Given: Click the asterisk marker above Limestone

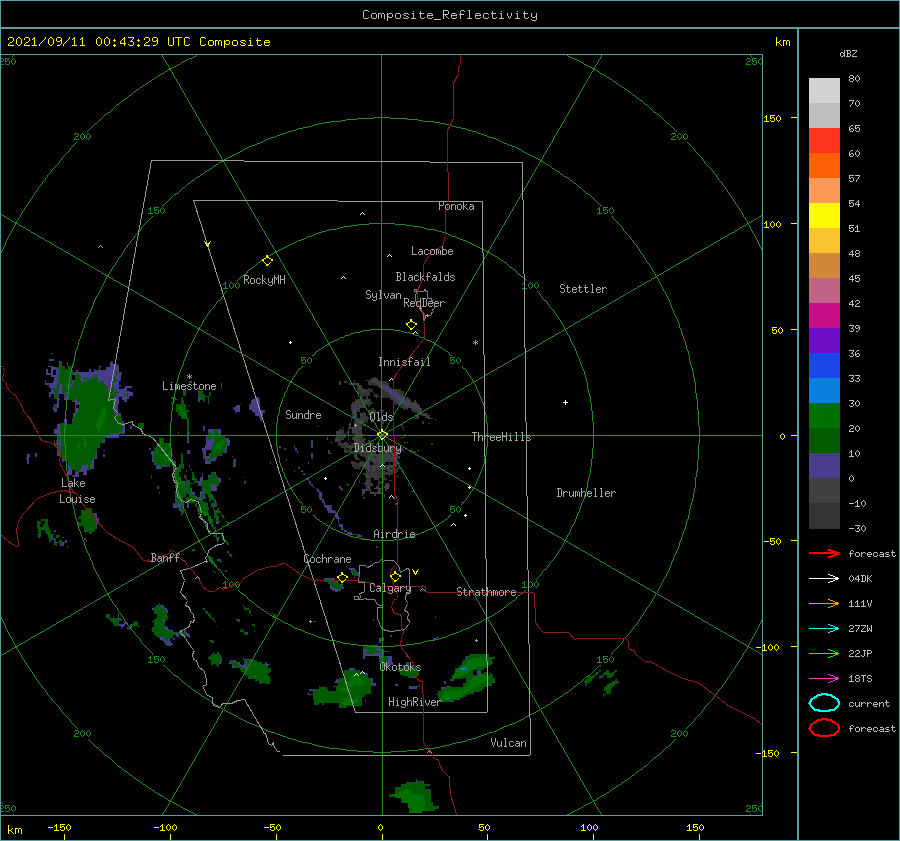Looking at the screenshot, I should 189,377.
